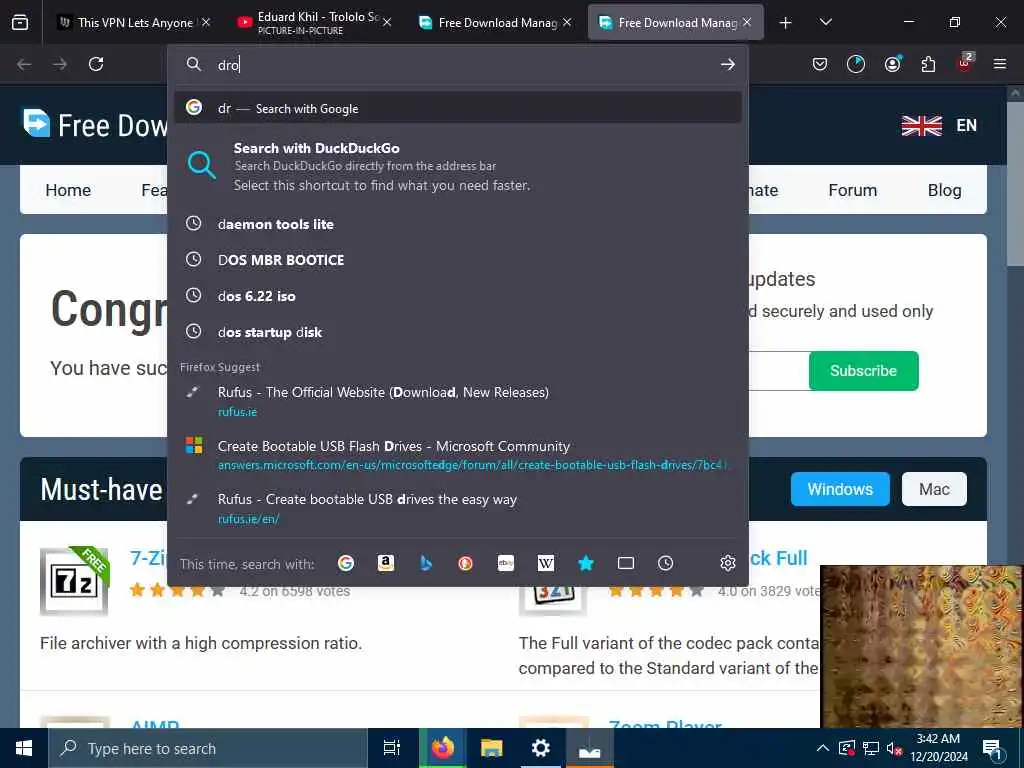Image resolution: width=1024 pixels, height=768 pixels.
Task: Select 'dos 6.22 iso' history suggestion
Action: click(x=458, y=296)
